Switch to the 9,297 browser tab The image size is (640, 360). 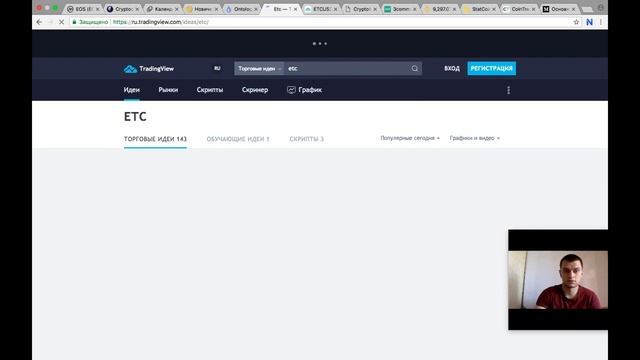click(x=441, y=9)
